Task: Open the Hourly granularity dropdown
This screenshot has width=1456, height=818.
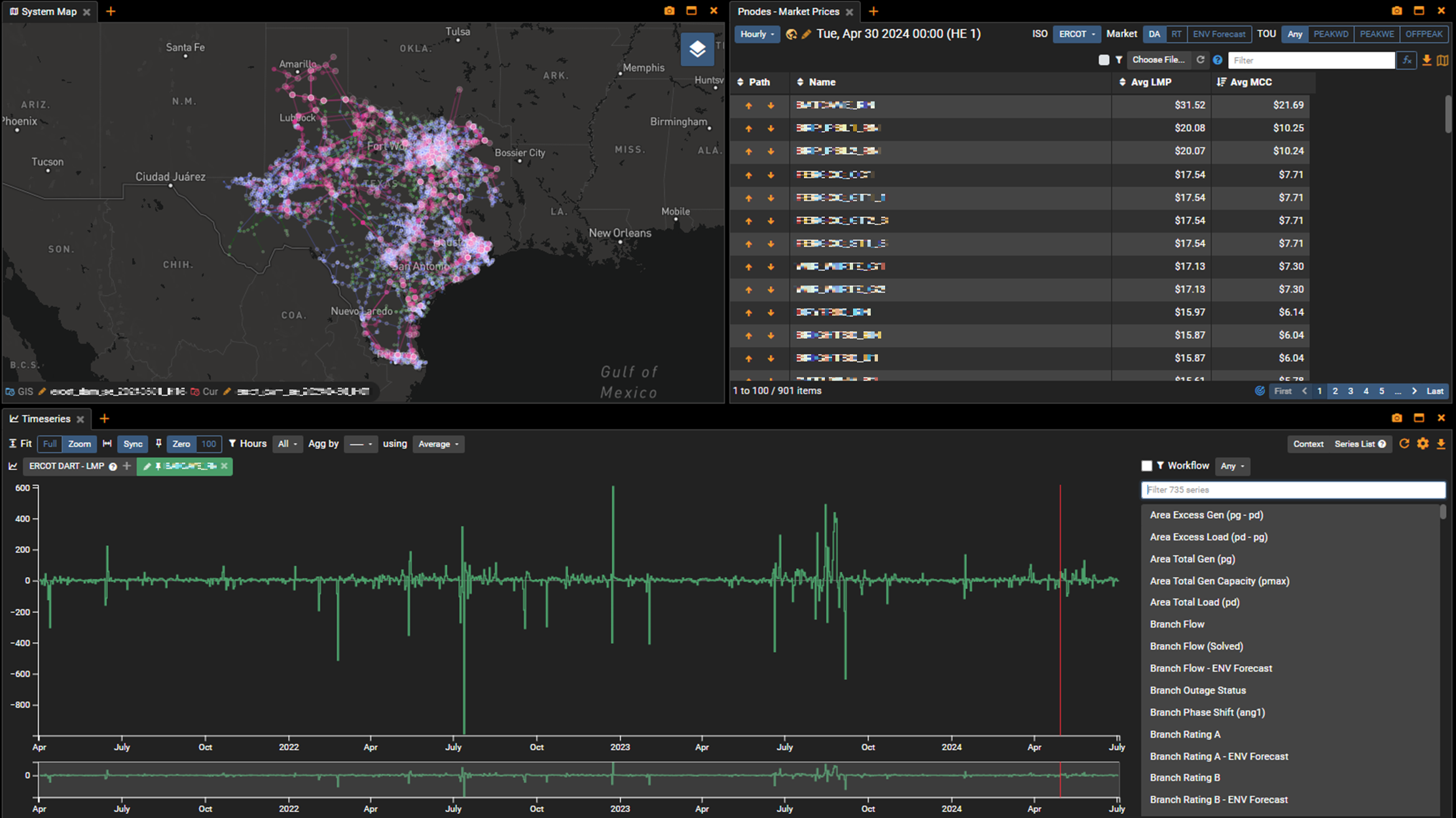Action: pos(757,34)
